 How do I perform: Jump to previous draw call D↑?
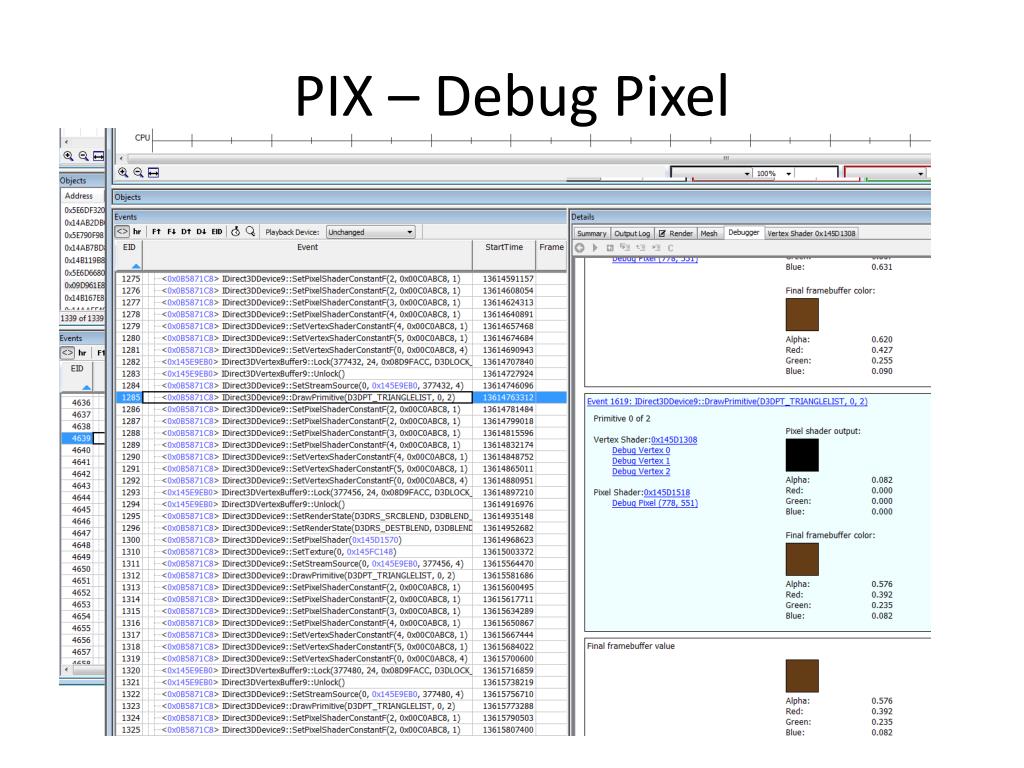click(186, 232)
